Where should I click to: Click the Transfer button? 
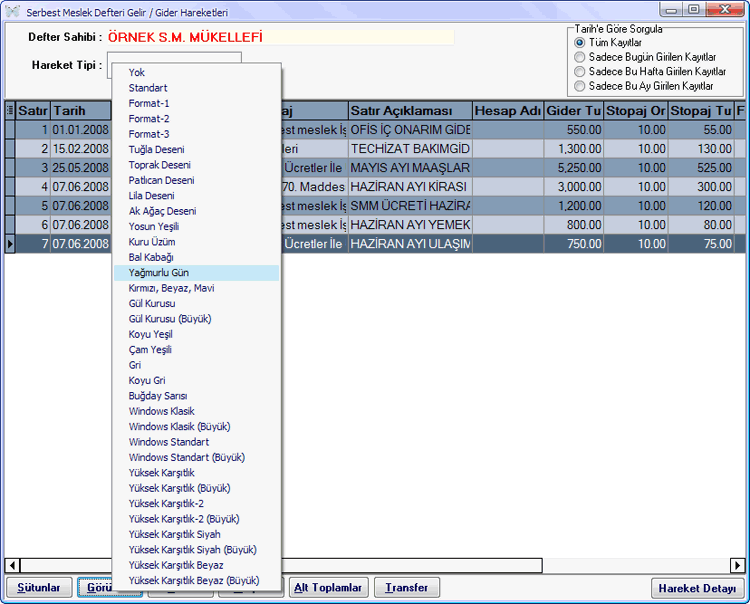[407, 588]
